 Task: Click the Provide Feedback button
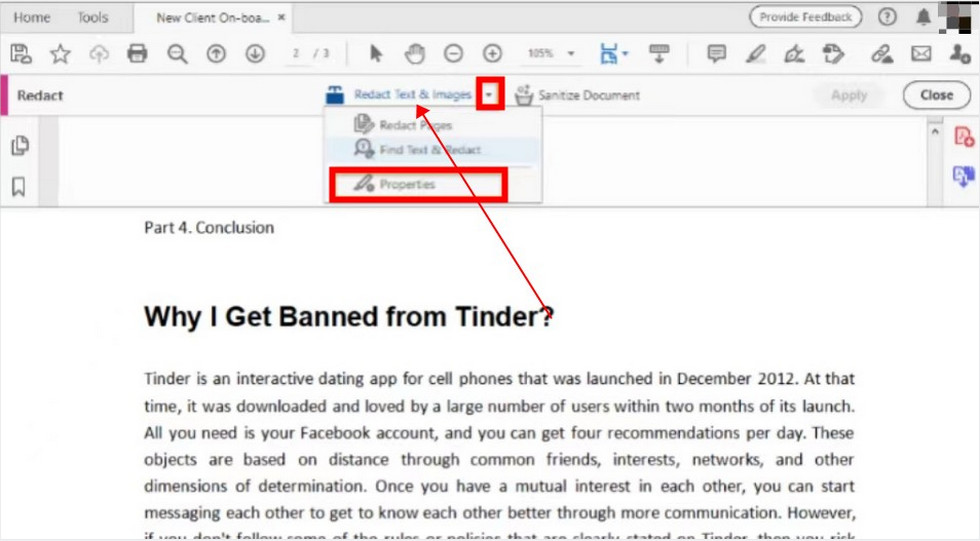(805, 17)
